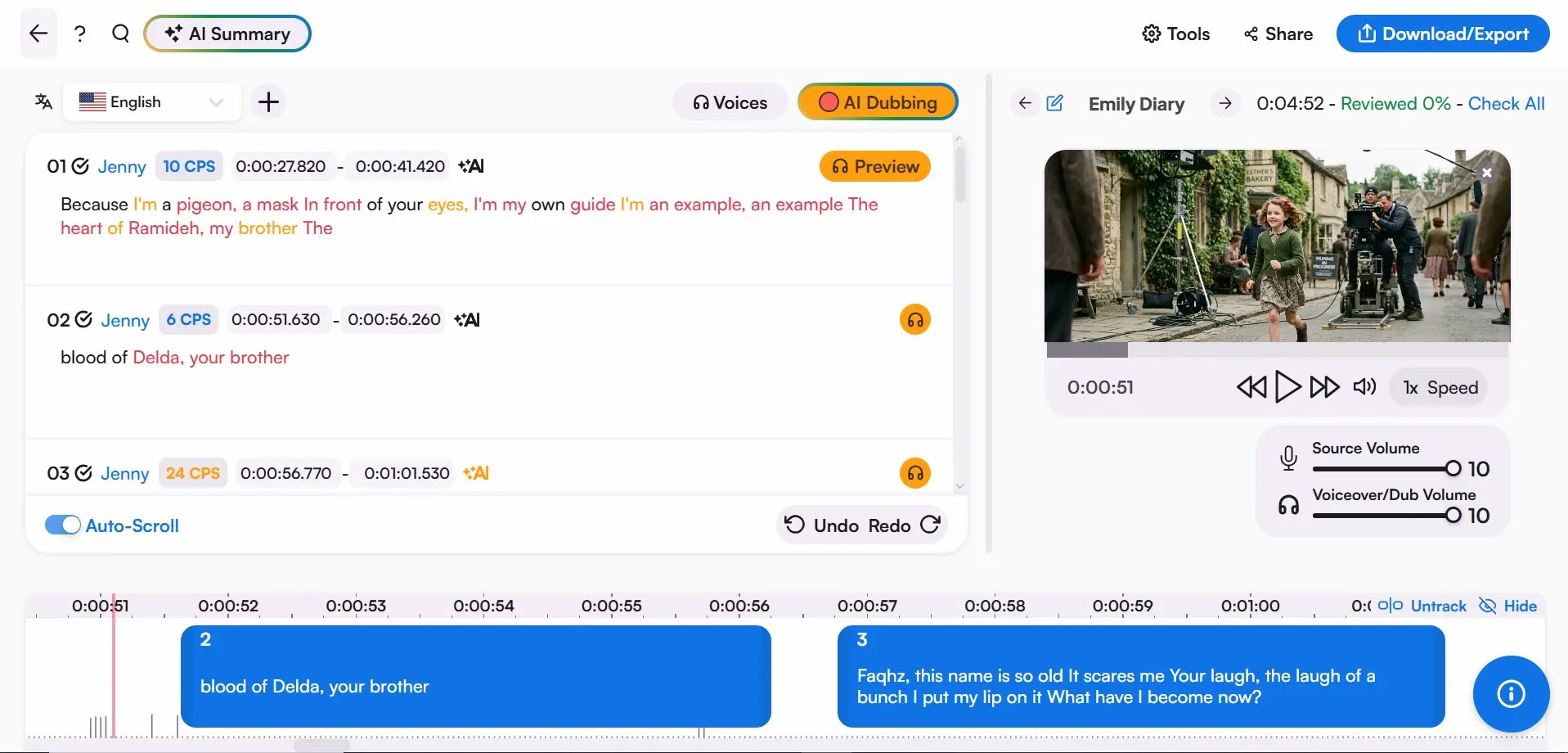Change Jenny voice on segment 02
Image resolution: width=1568 pixels, height=753 pixels.
tap(125, 320)
